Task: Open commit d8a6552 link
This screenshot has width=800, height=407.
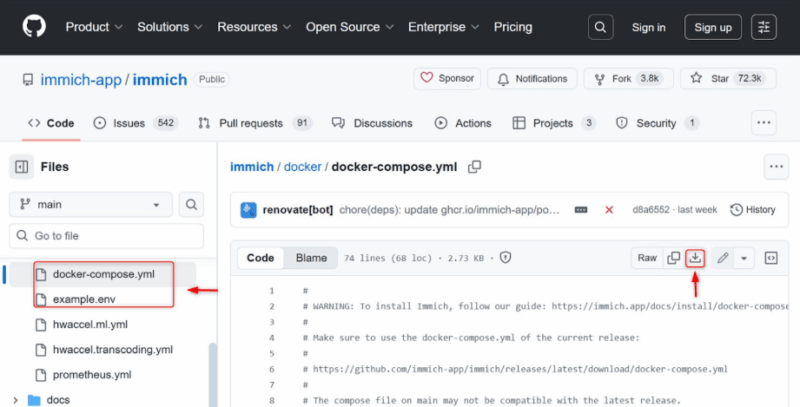Action: 651,210
